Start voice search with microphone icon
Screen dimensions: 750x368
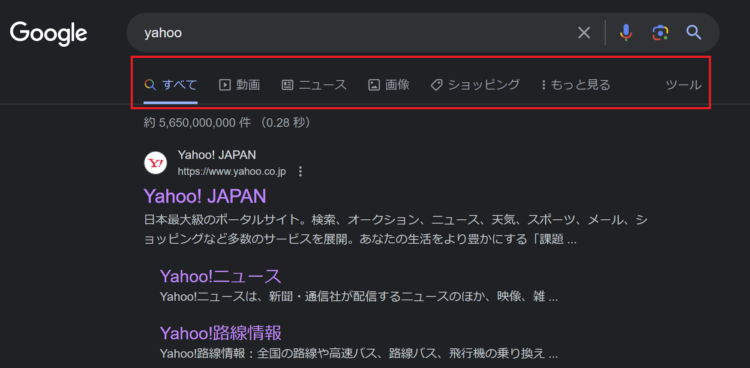click(x=626, y=33)
